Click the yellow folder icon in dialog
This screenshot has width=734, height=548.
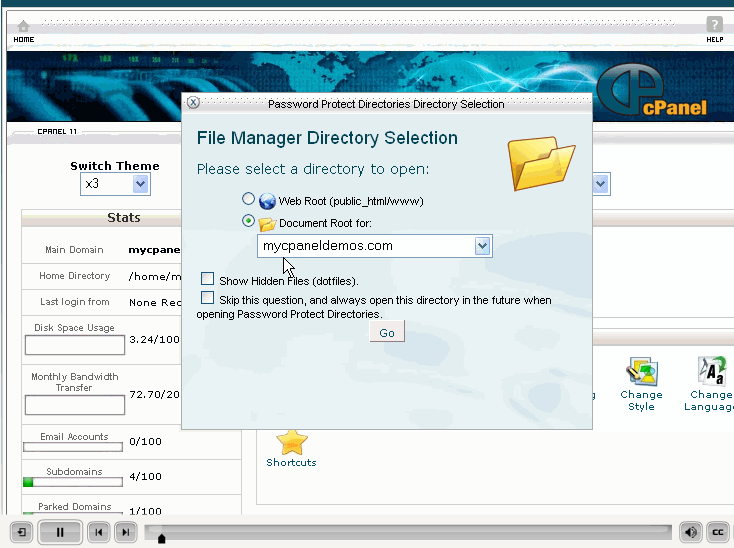coord(541,163)
